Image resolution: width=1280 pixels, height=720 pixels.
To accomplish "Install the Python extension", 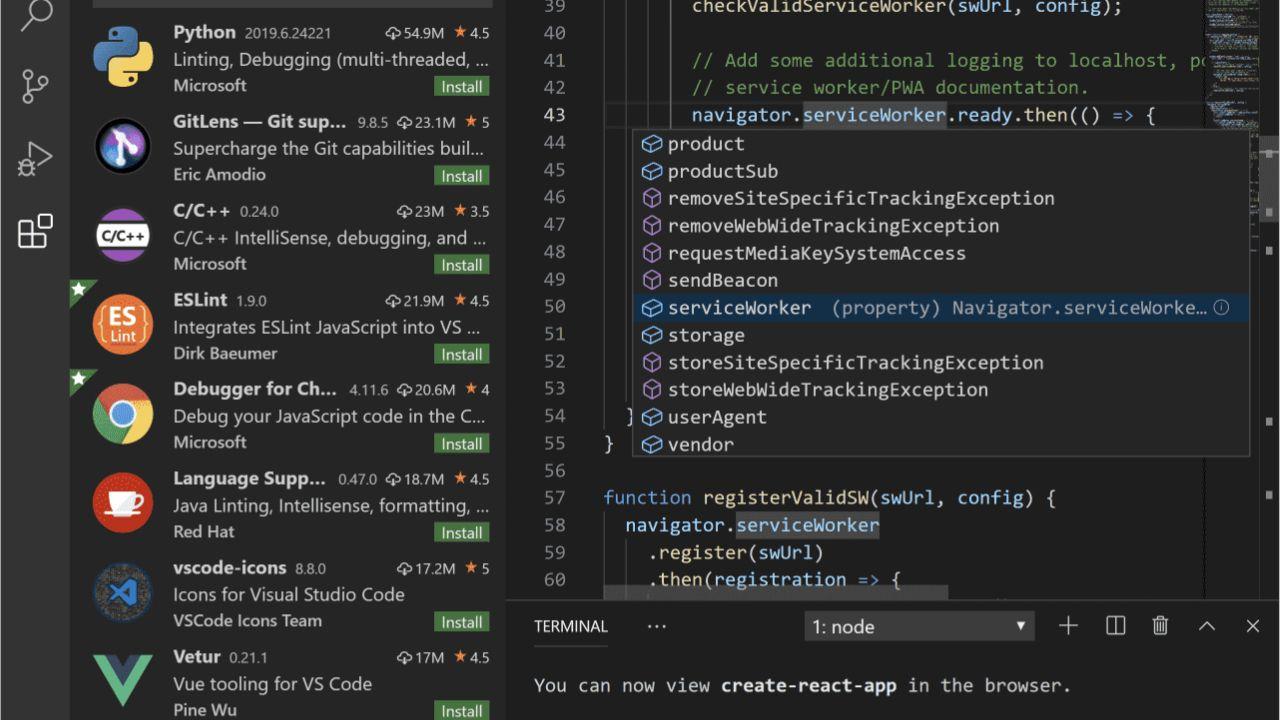I will tap(461, 87).
